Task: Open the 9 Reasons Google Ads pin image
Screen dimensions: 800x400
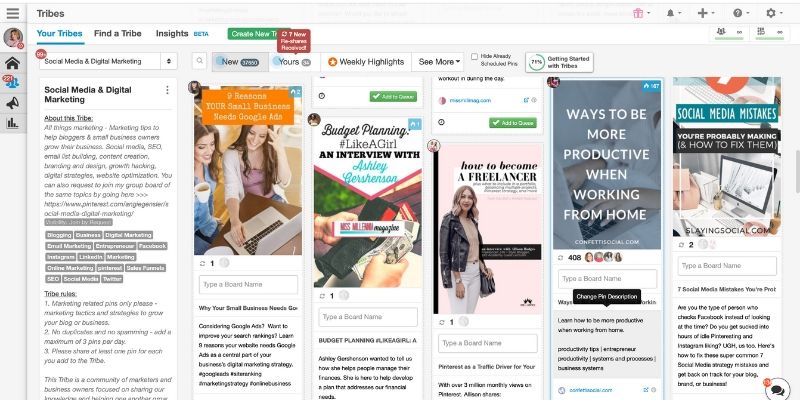Action: (x=248, y=170)
